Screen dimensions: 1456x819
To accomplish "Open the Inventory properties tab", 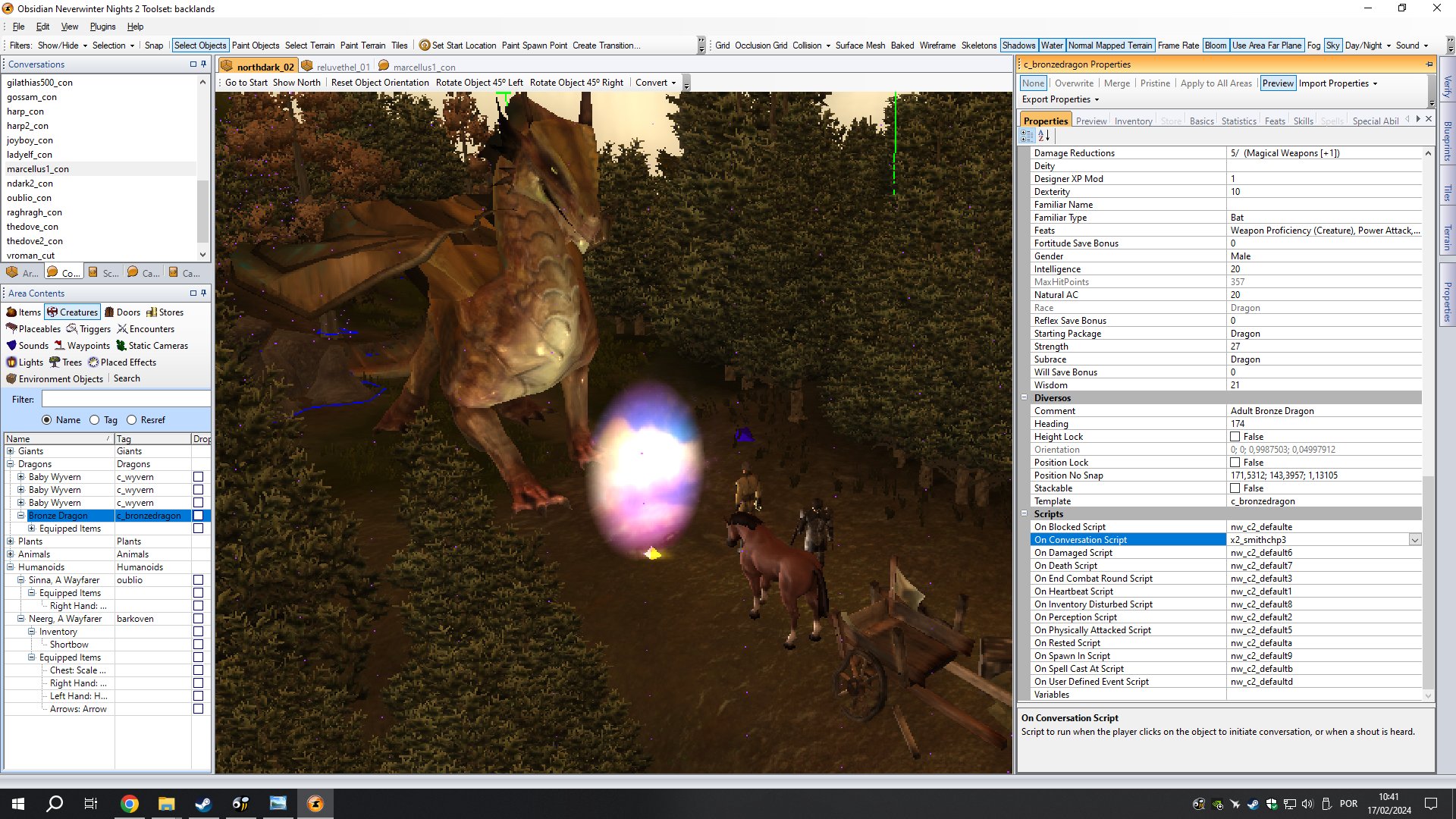I will click(x=1133, y=121).
